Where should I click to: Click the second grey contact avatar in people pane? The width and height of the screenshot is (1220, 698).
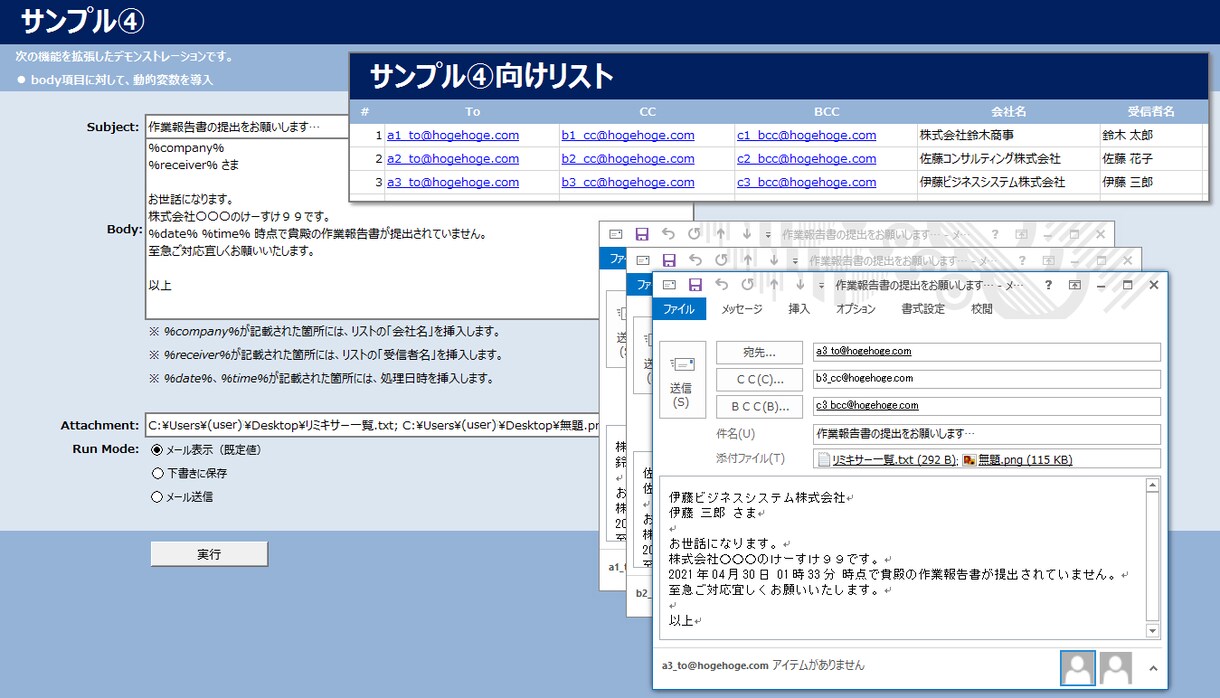pos(1116,667)
